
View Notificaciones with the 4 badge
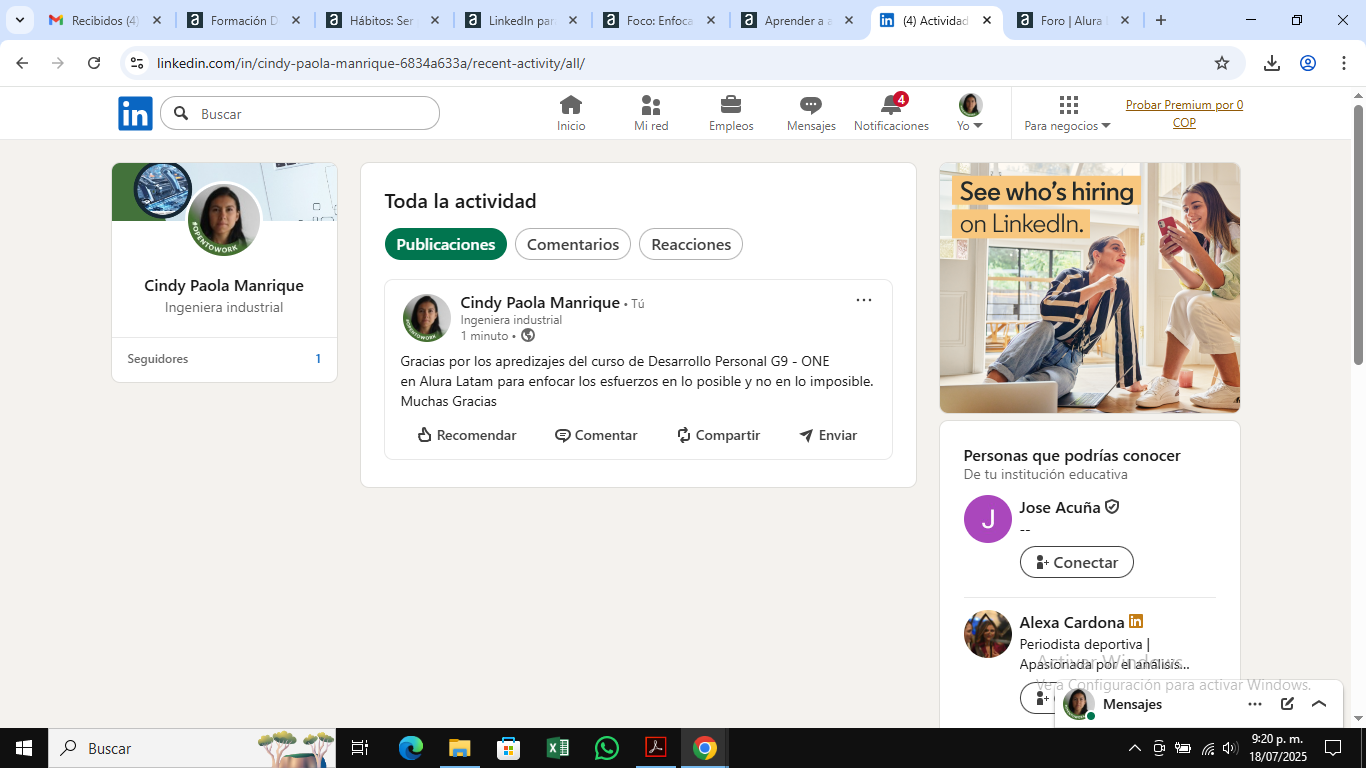(891, 113)
